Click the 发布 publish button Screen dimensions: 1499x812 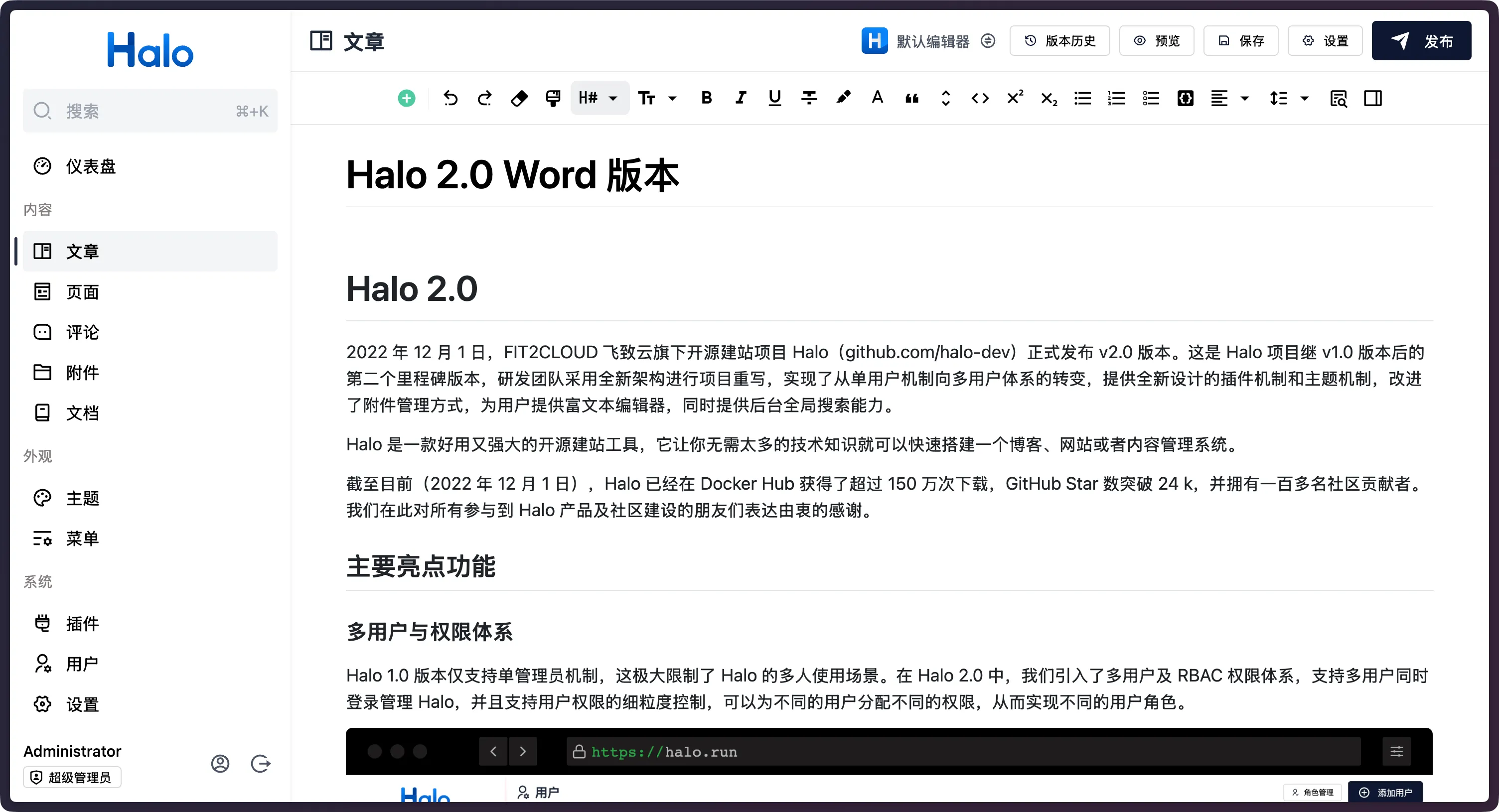pyautogui.click(x=1421, y=41)
